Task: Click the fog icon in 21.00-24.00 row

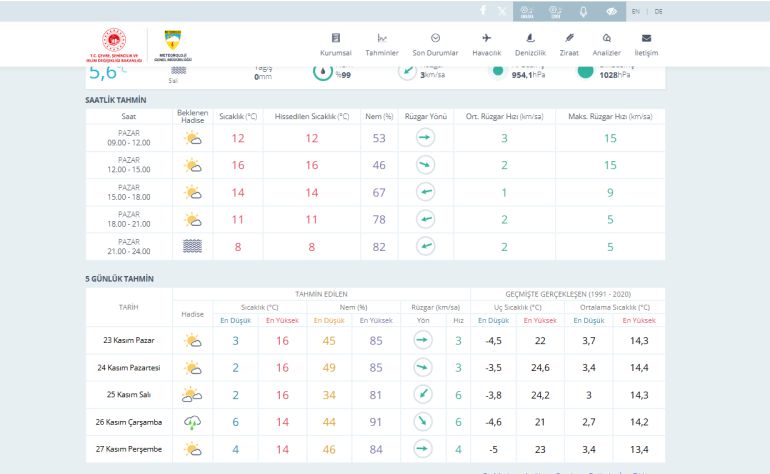Action: (x=192, y=246)
